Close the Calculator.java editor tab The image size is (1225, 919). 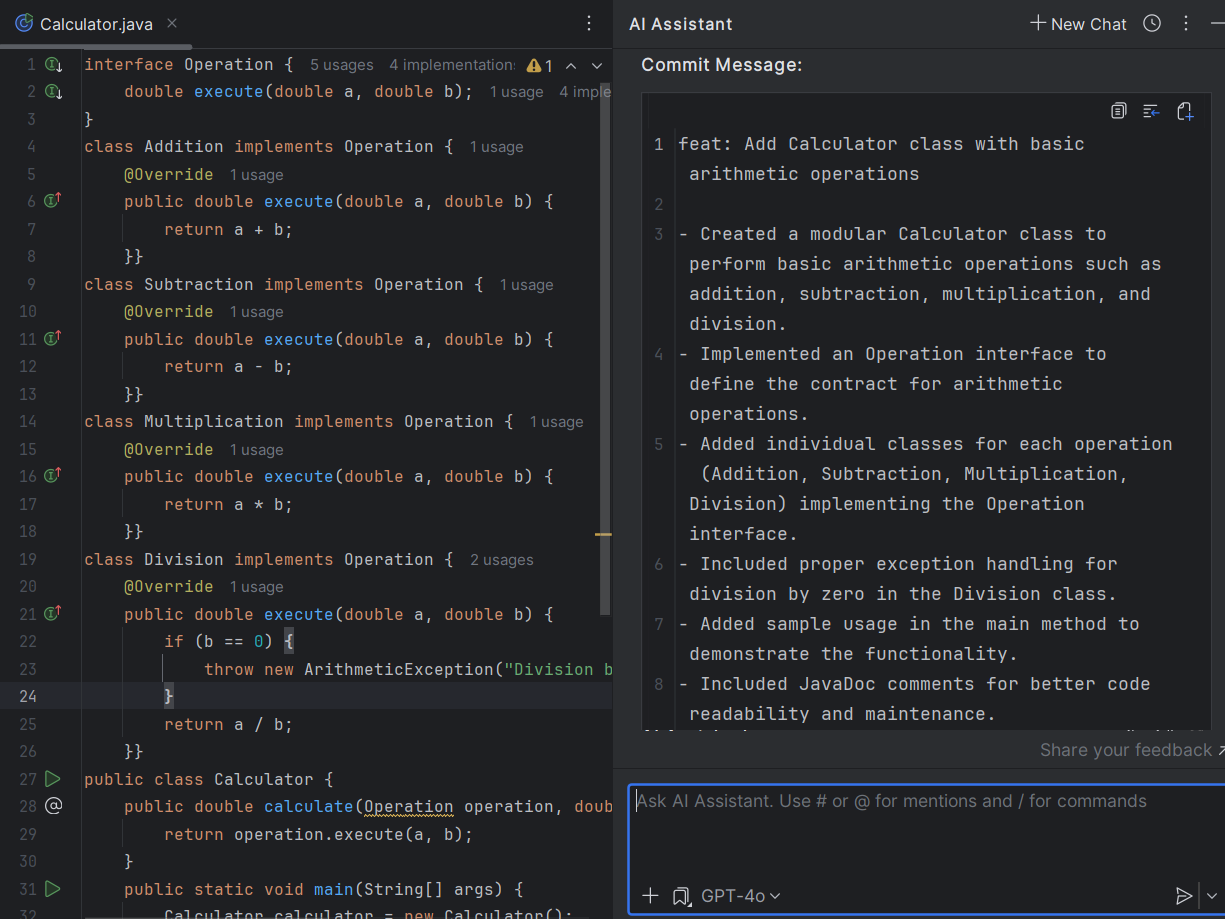(171, 24)
